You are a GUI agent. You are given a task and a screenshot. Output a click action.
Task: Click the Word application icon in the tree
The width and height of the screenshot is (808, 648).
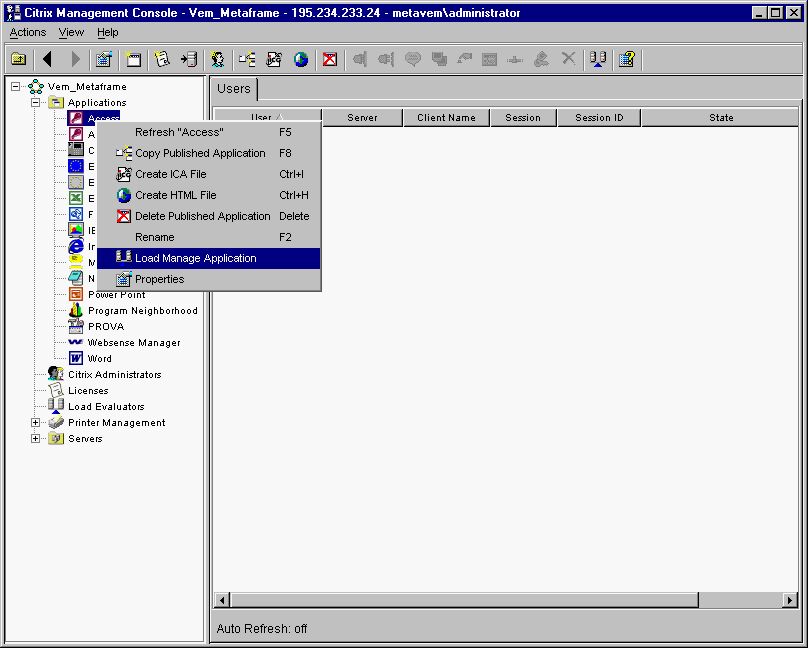[x=76, y=358]
